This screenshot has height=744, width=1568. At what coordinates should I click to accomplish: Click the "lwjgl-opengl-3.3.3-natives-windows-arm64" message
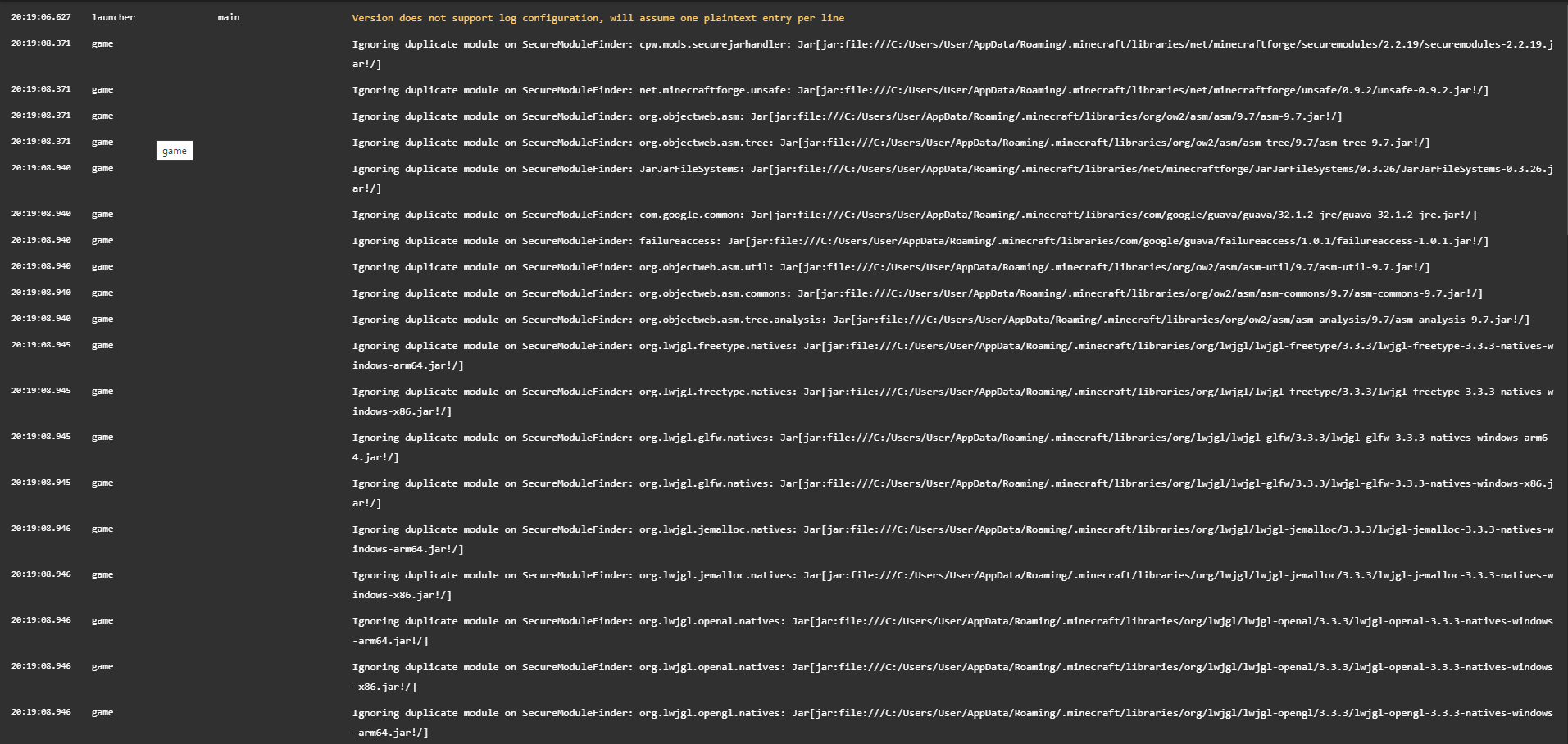pyautogui.click(x=952, y=723)
